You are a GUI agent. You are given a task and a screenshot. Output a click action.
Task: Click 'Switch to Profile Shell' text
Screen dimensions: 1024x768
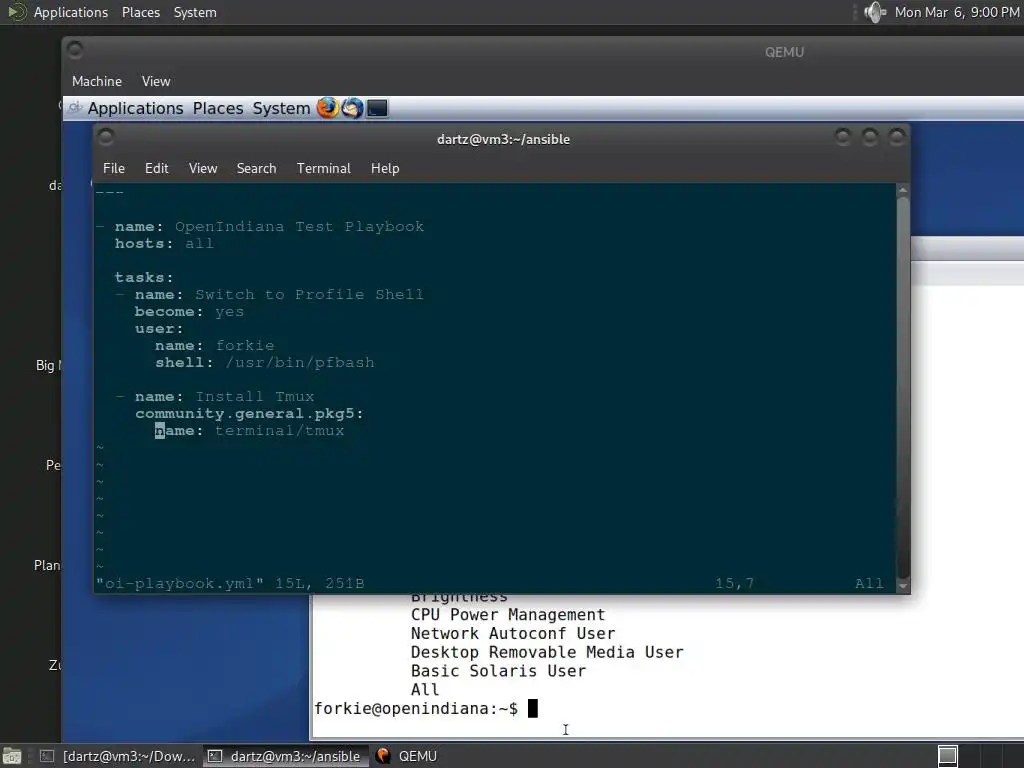[309, 295]
